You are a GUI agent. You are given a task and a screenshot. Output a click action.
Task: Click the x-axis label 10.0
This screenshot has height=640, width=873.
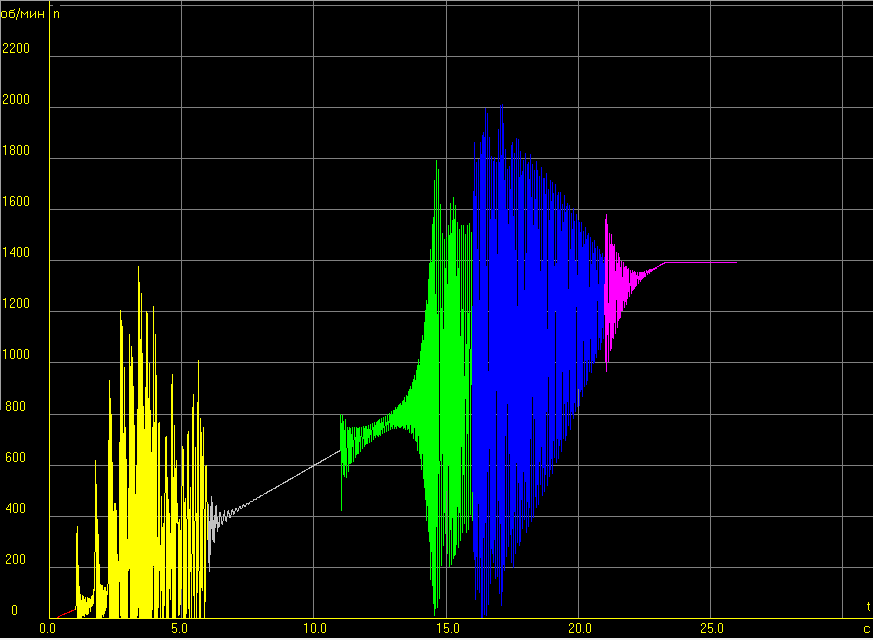315,629
